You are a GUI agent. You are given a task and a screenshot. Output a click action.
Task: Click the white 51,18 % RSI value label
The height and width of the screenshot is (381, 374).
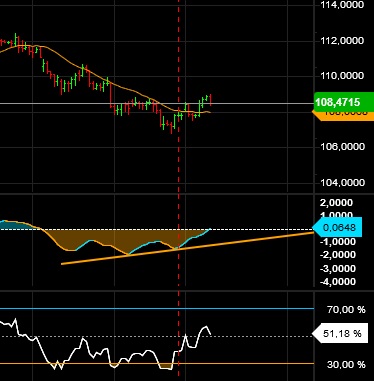[340, 333]
